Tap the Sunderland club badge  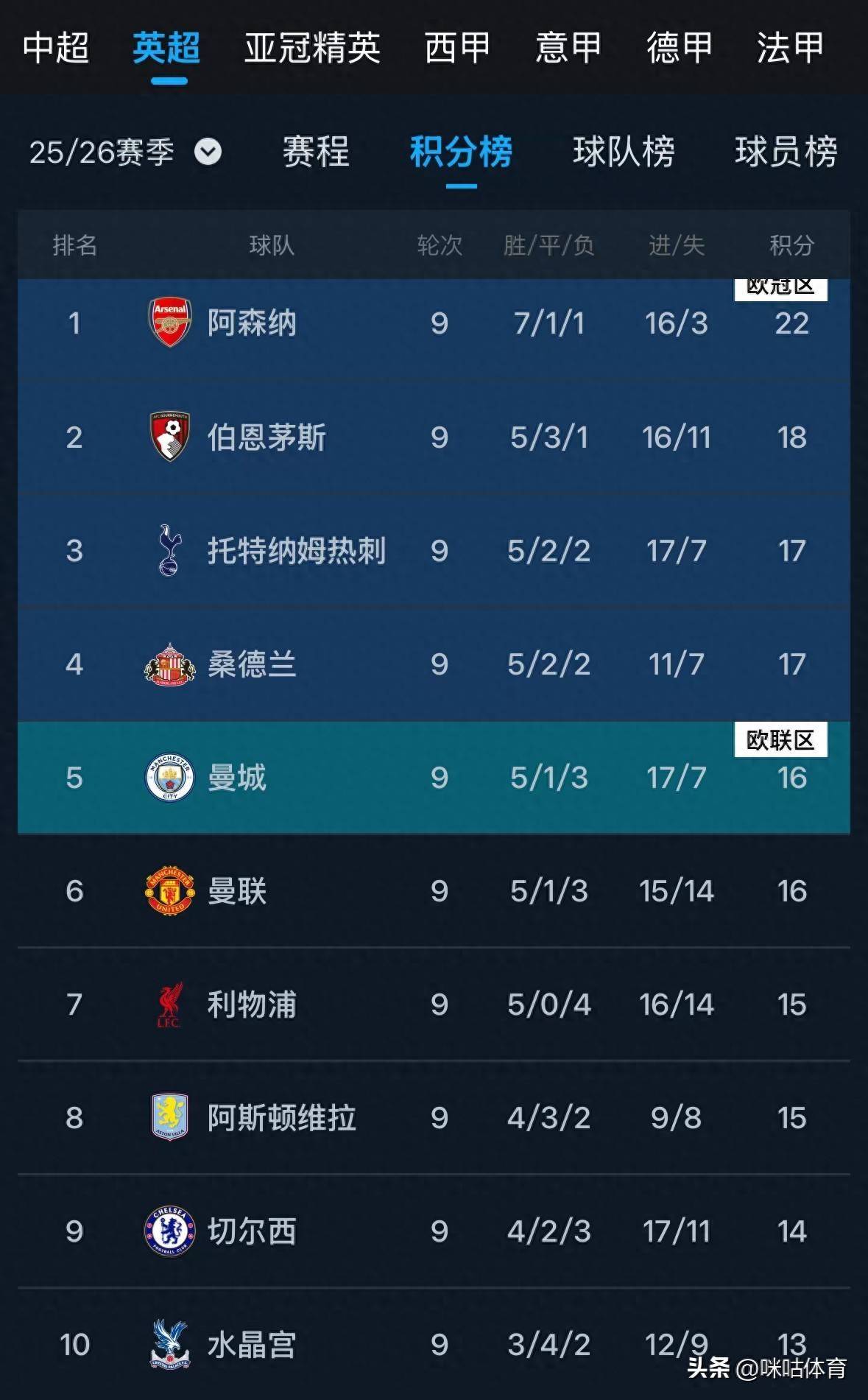click(x=170, y=664)
